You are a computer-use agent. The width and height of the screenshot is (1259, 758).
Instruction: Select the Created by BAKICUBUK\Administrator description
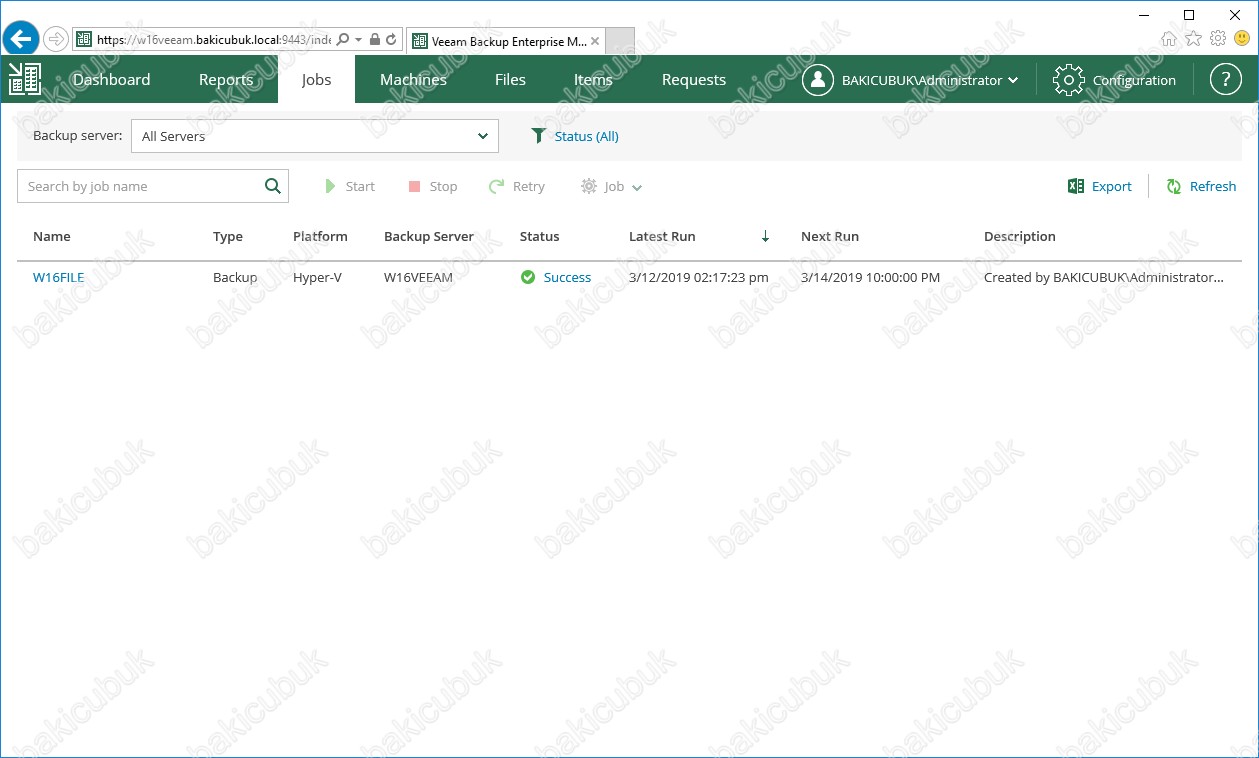click(1104, 278)
